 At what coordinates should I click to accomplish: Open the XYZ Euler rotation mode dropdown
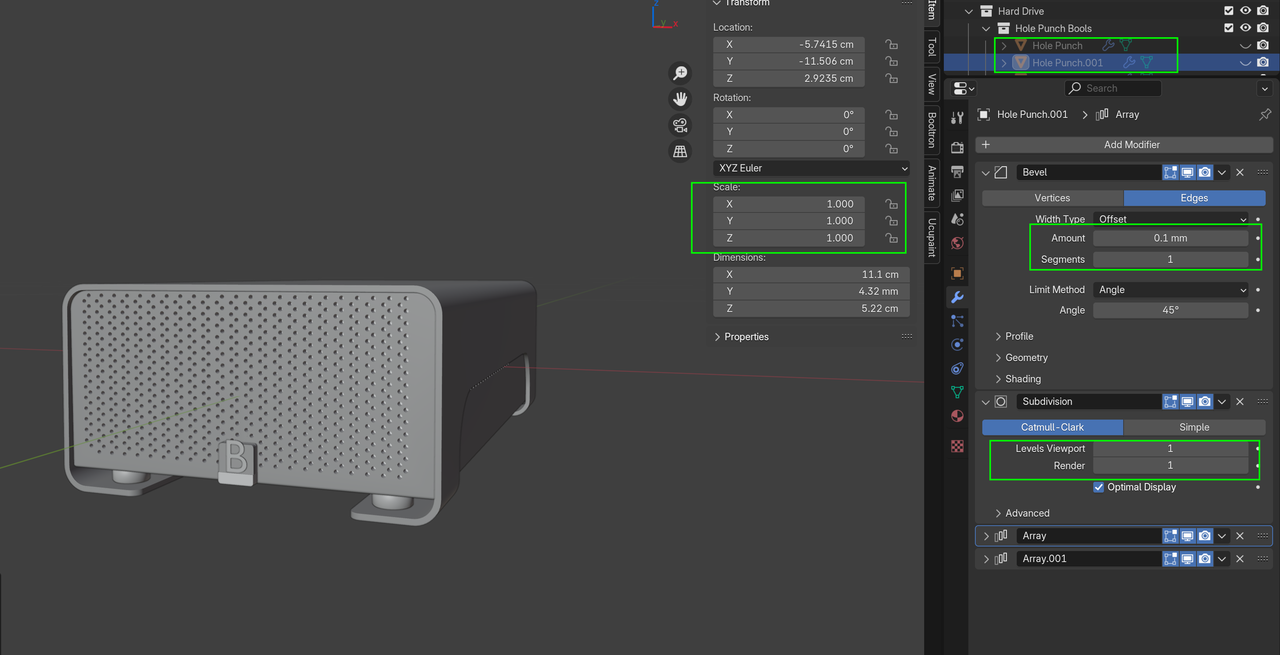click(810, 168)
